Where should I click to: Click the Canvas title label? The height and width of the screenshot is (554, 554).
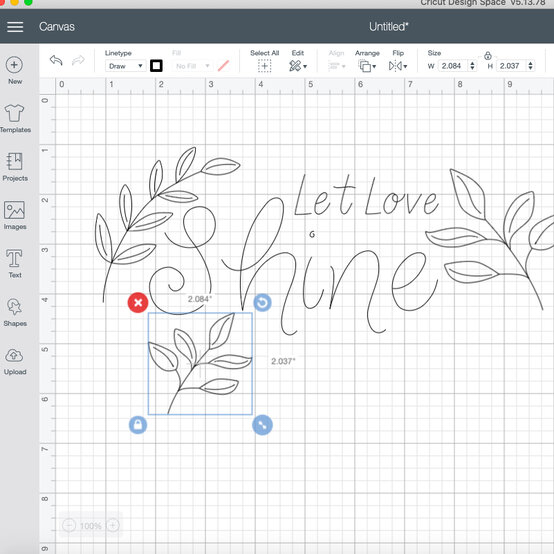point(57,27)
